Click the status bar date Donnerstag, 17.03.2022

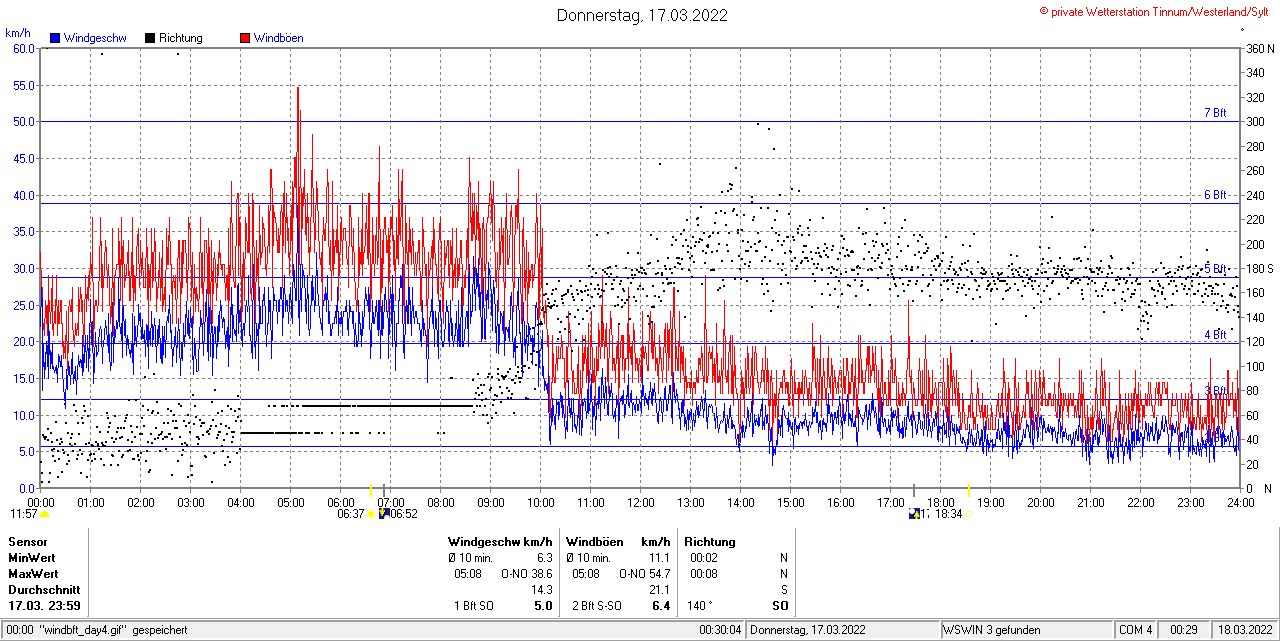810,630
